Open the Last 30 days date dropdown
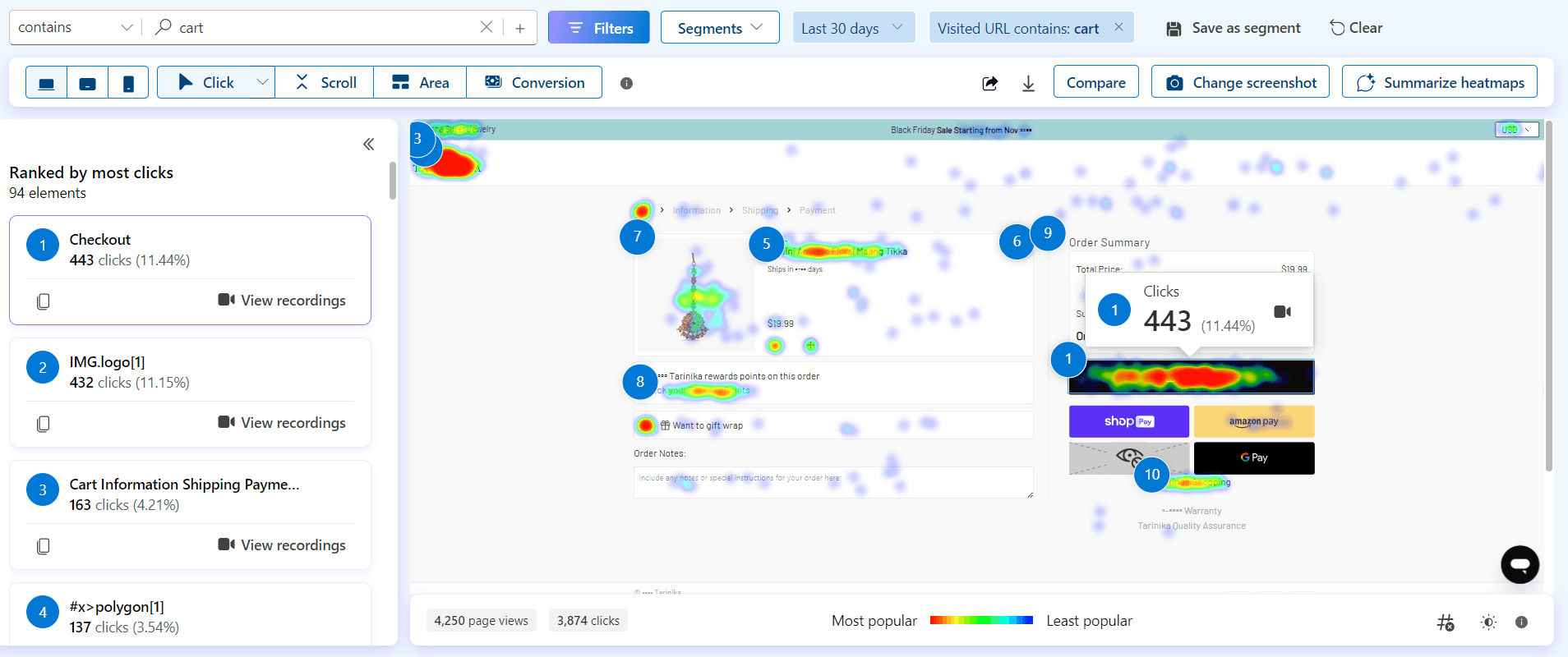Viewport: 1568px width, 657px height. pos(853,28)
